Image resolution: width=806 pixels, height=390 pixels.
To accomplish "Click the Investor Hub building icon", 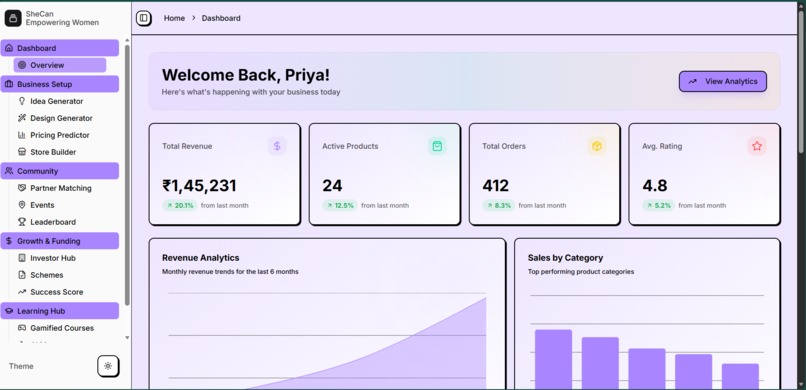I will tap(22, 258).
